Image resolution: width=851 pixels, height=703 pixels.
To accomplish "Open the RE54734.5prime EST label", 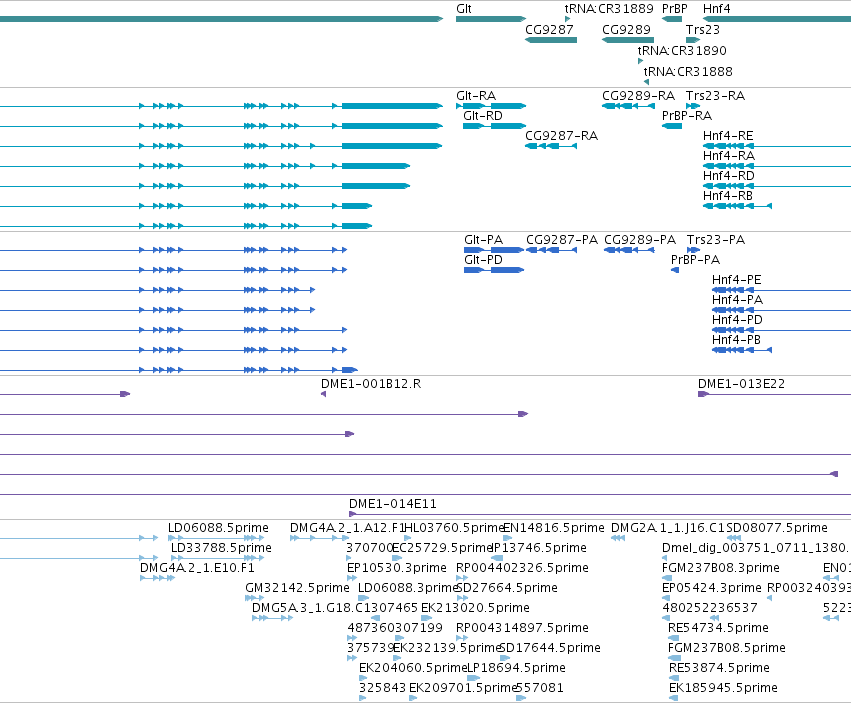I will (x=718, y=628).
